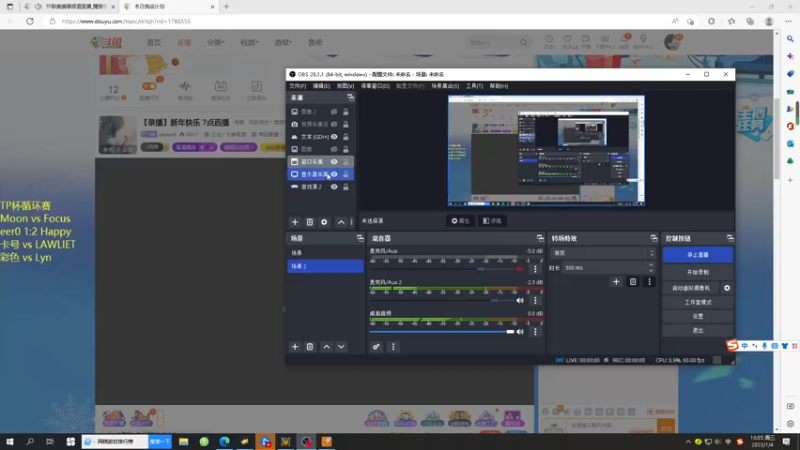Open the 工具(T) menu in OBS
This screenshot has height=450, width=800.
tap(474, 86)
